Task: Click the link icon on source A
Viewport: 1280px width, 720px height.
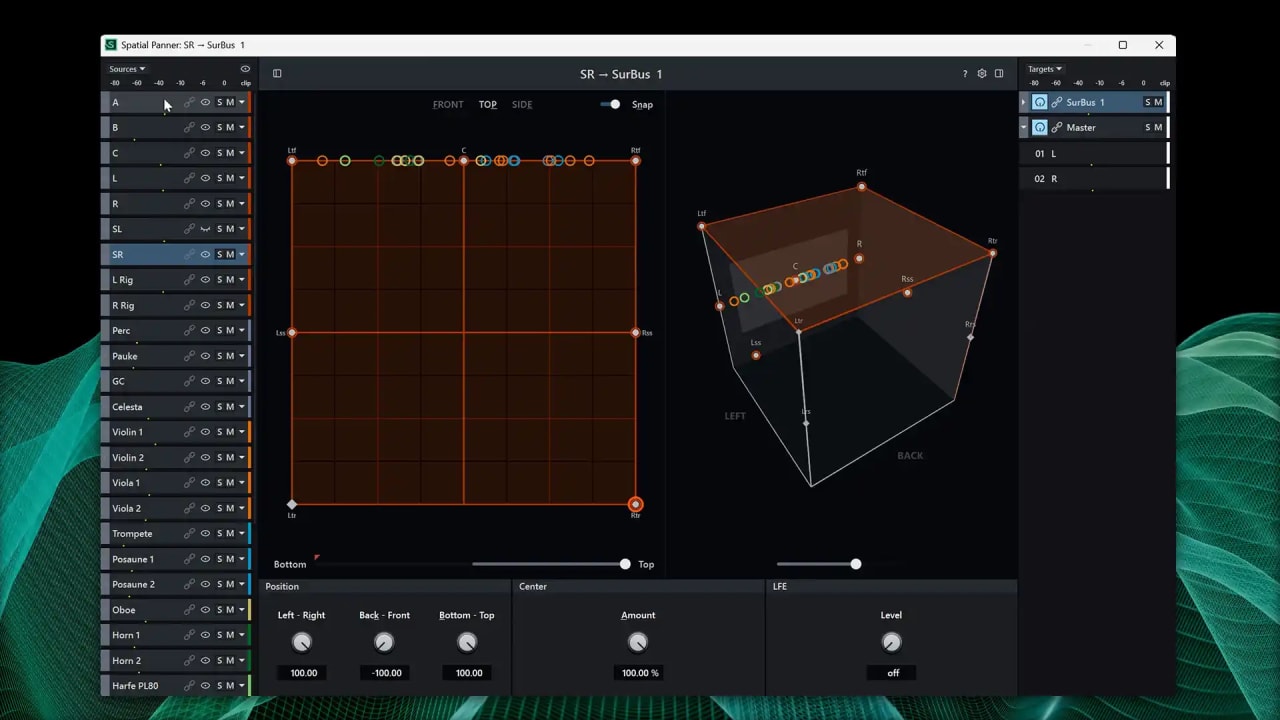Action: pos(189,102)
